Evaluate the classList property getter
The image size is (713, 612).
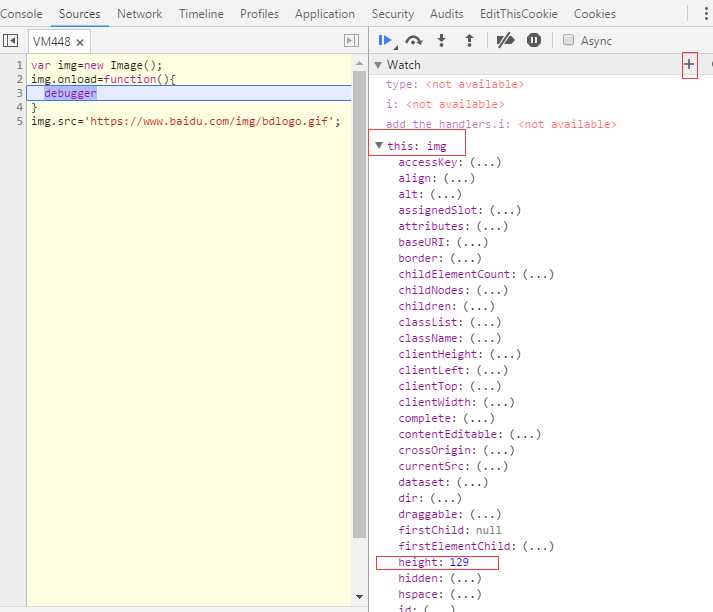(x=486, y=322)
